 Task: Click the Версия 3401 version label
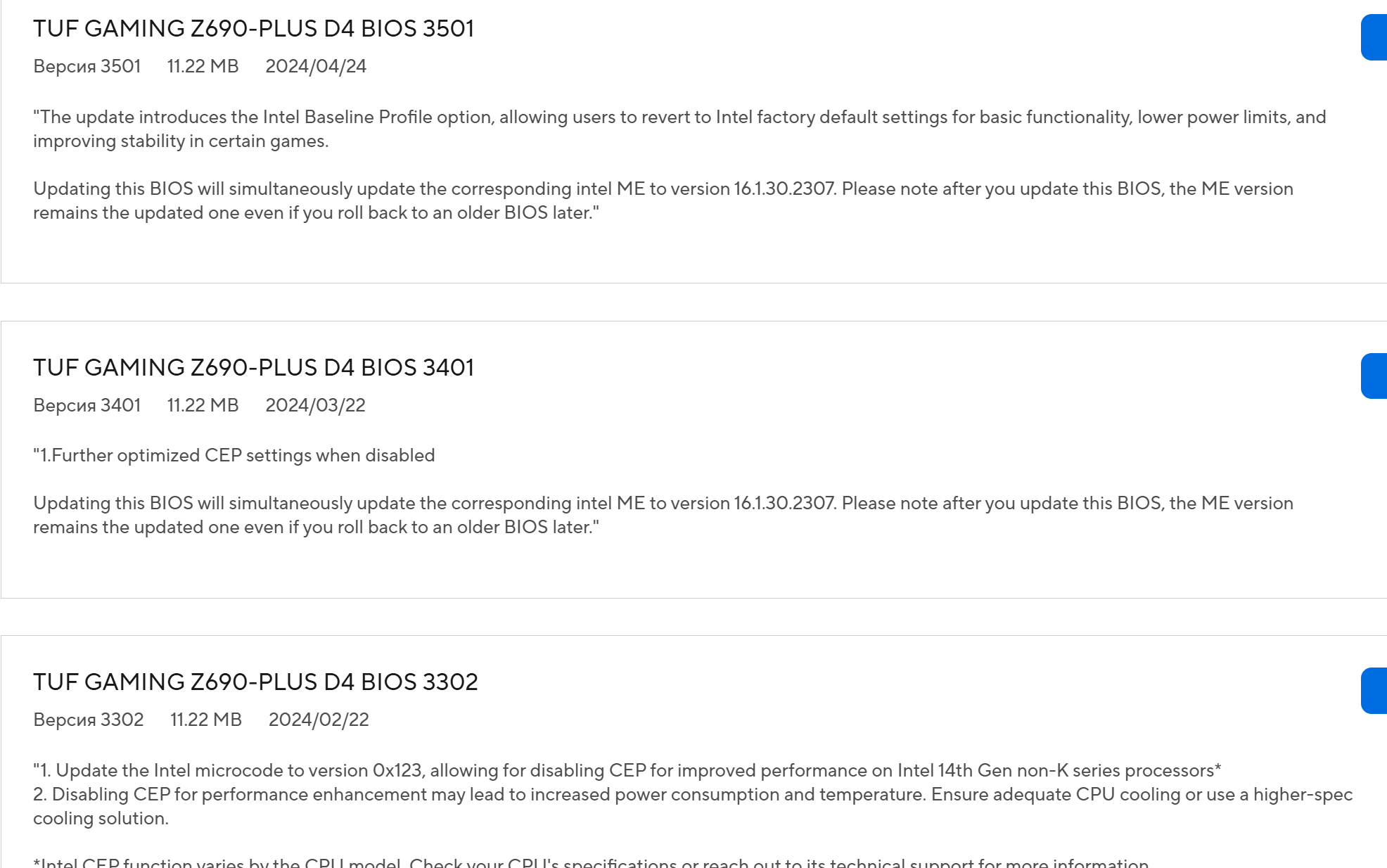(x=87, y=405)
